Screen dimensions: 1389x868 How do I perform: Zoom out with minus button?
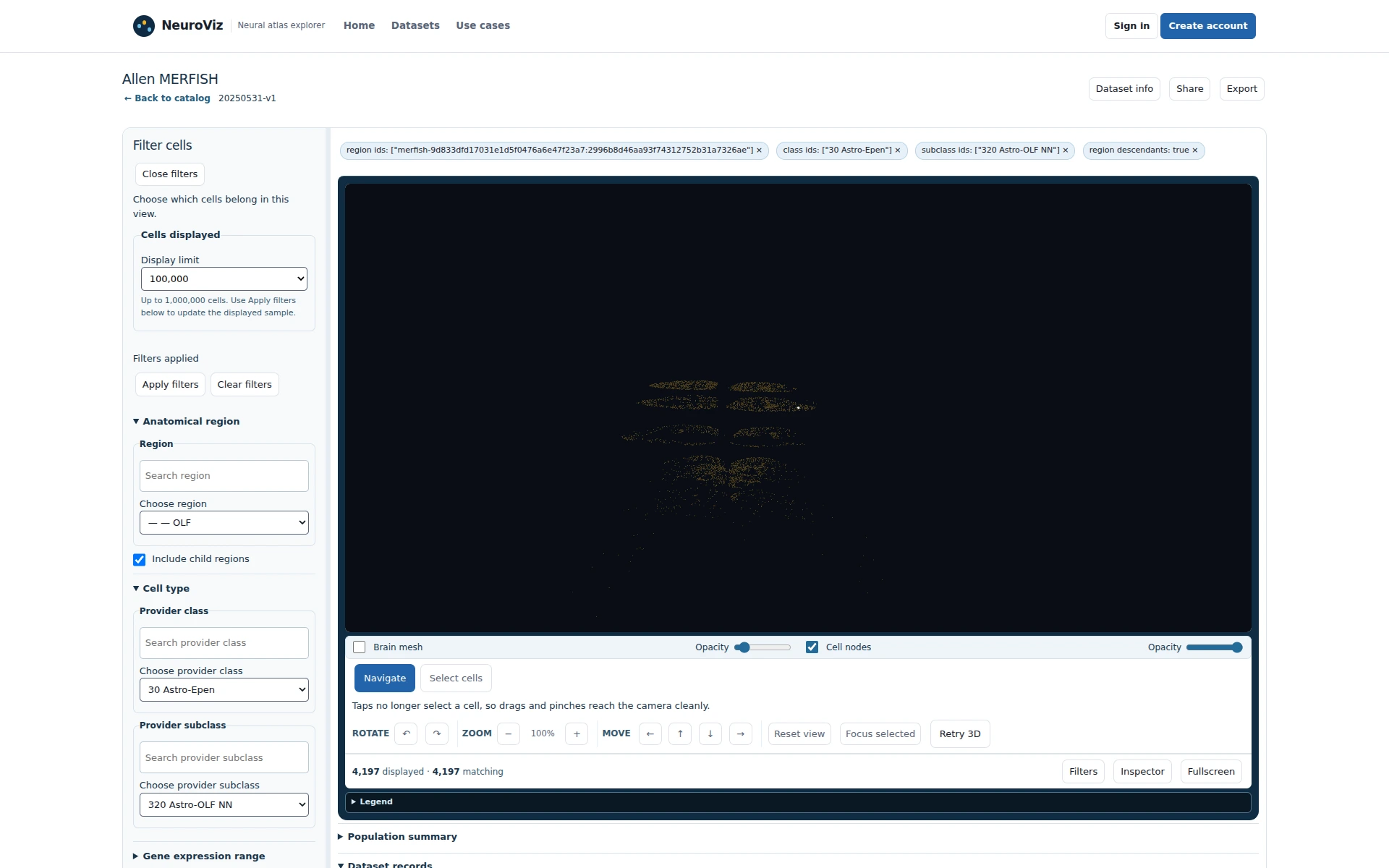click(x=509, y=733)
